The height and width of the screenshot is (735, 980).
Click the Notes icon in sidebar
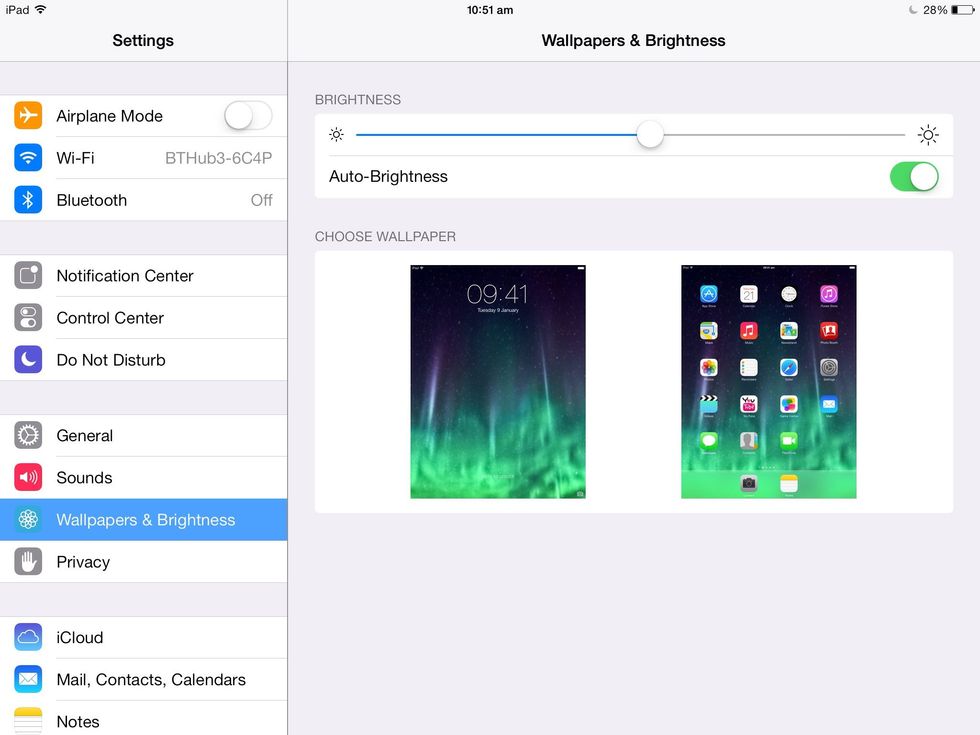27,721
